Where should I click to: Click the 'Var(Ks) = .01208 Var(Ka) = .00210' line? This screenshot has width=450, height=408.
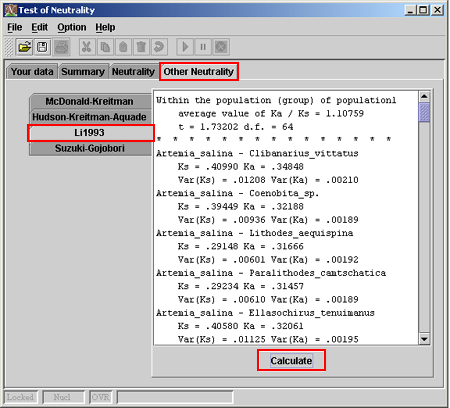coord(268,180)
